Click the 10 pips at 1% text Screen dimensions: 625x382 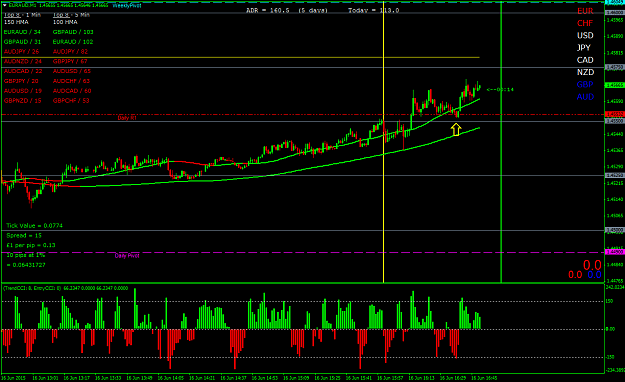(x=26, y=255)
